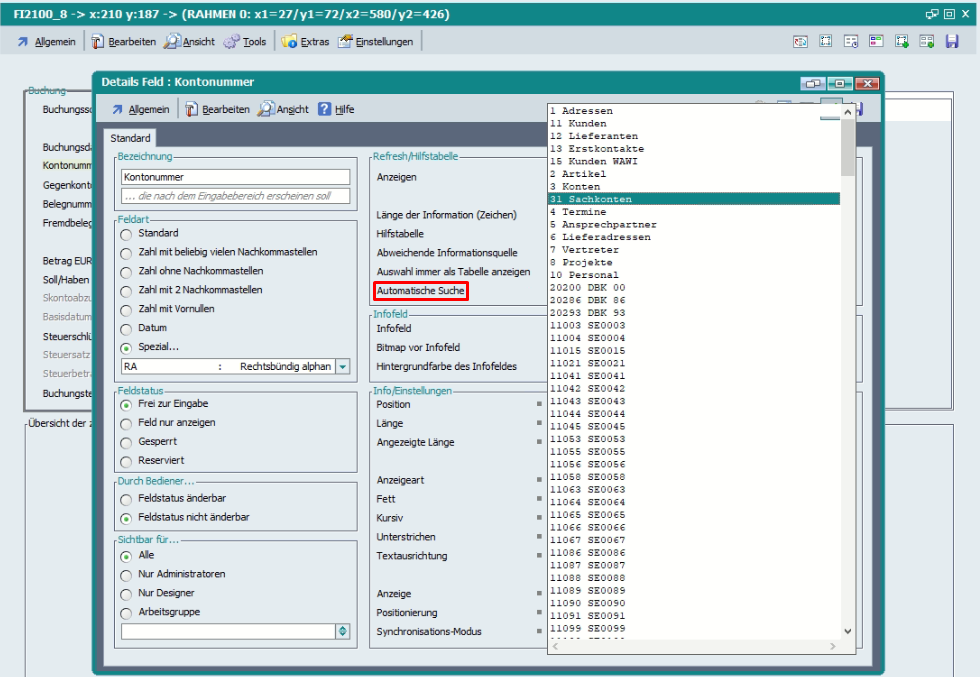Viewport: 980px width, 677px height.
Task: Click the blue save disk icon
Action: coord(951,42)
